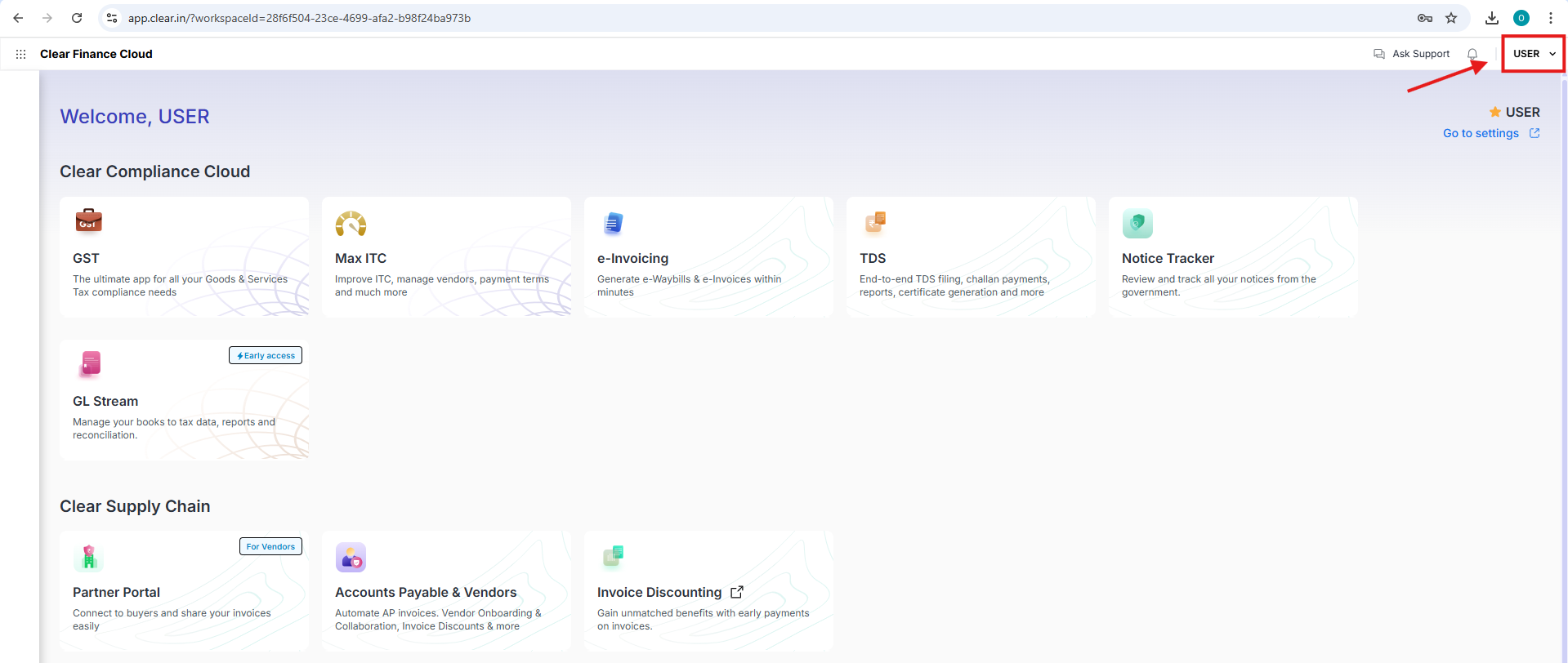This screenshot has width=1568, height=663.
Task: Click the Accounts Payable & Vendors icon
Action: (351, 558)
